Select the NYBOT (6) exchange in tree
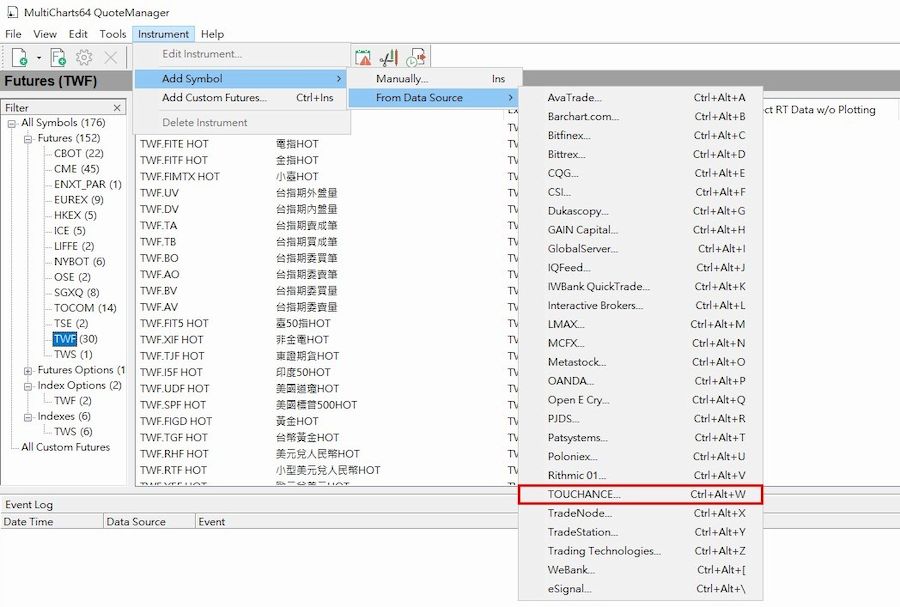 point(80,262)
